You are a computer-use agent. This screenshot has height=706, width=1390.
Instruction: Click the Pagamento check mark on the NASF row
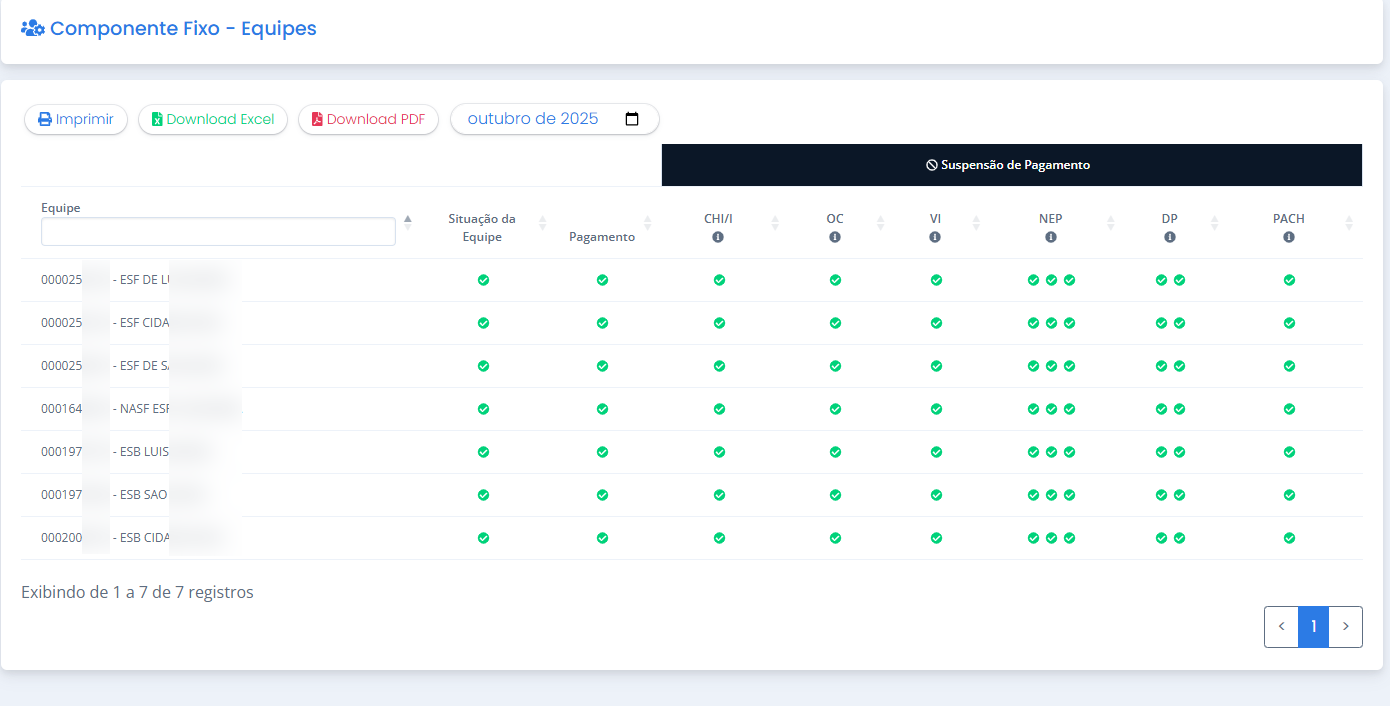(x=602, y=409)
